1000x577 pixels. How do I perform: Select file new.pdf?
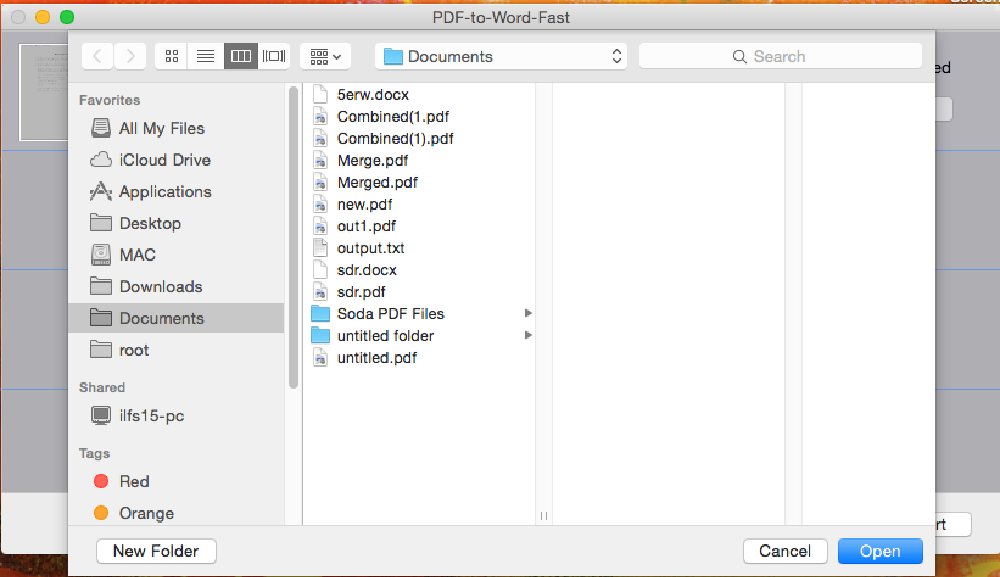tap(421, 205)
